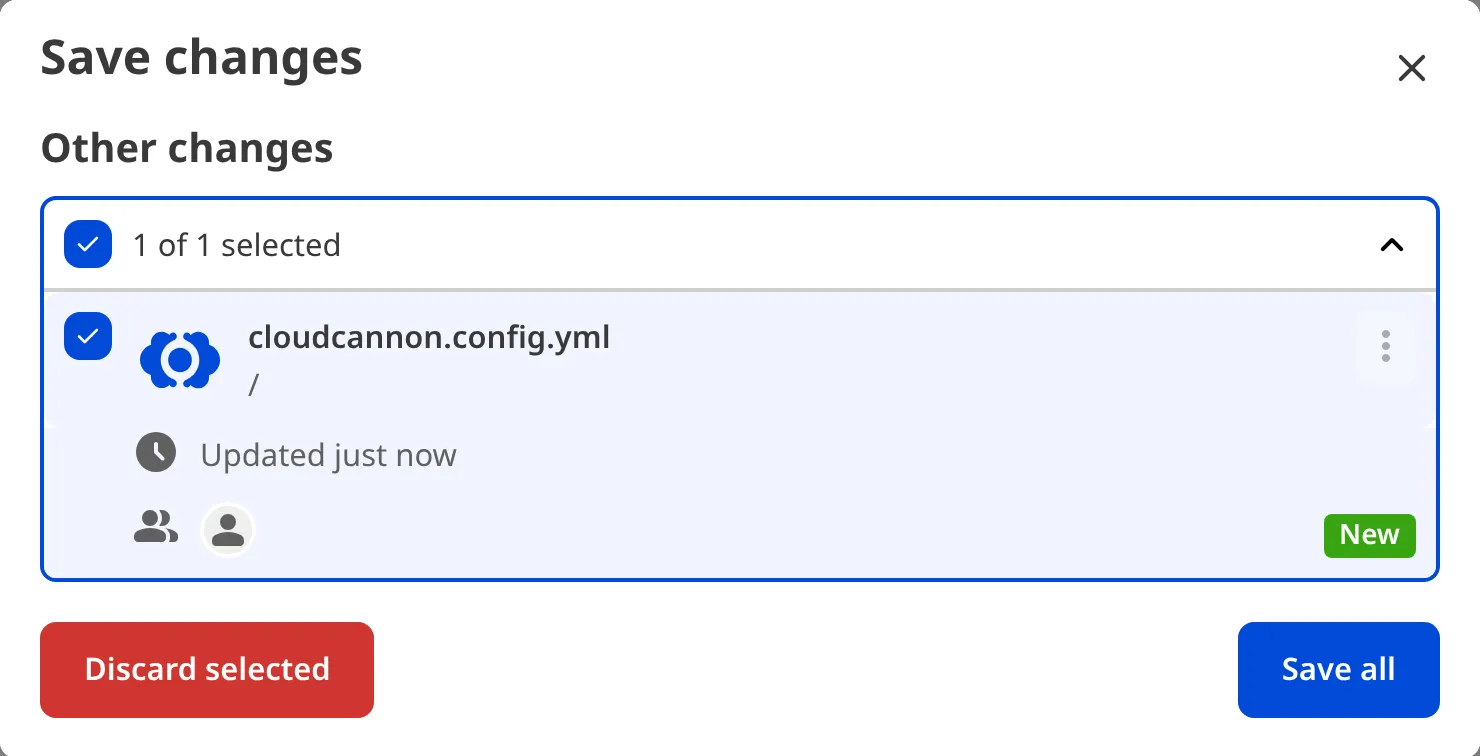Open the three-dot options menu for cloudcannon.config.yml
Image resolution: width=1480 pixels, height=756 pixels.
1386,346
